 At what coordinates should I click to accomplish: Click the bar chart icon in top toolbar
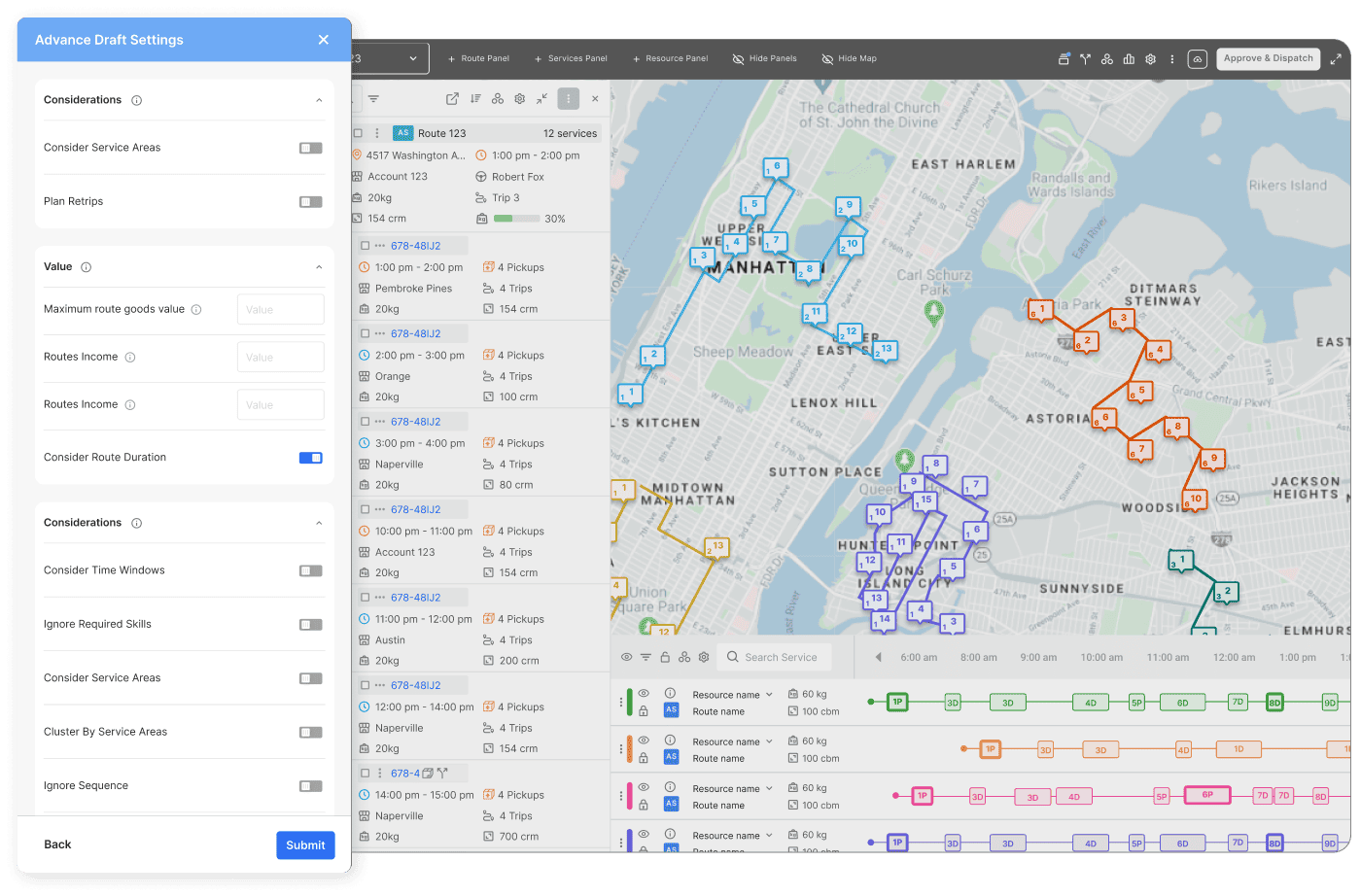coord(1129,59)
